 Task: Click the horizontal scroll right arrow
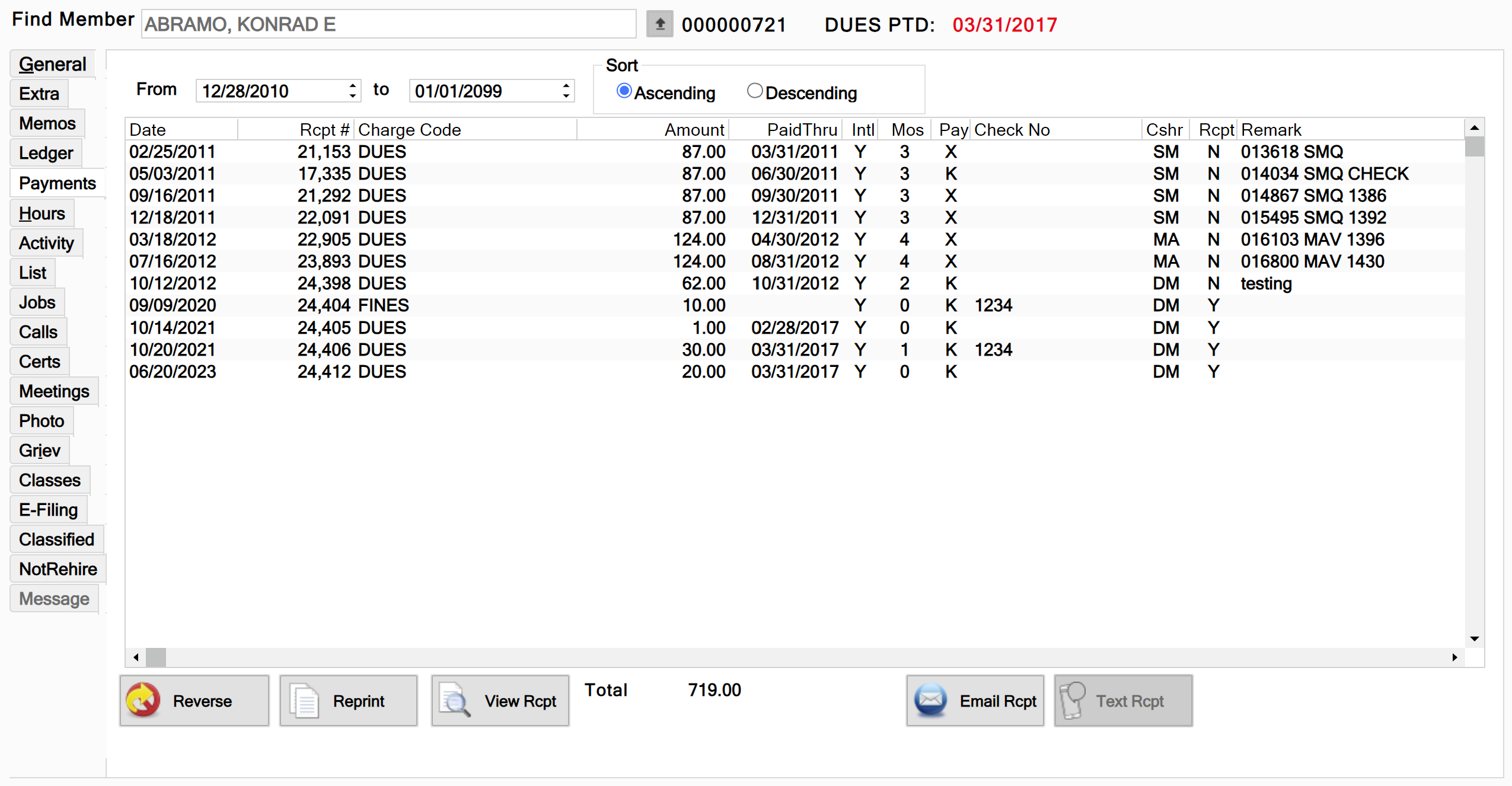coord(1454,657)
